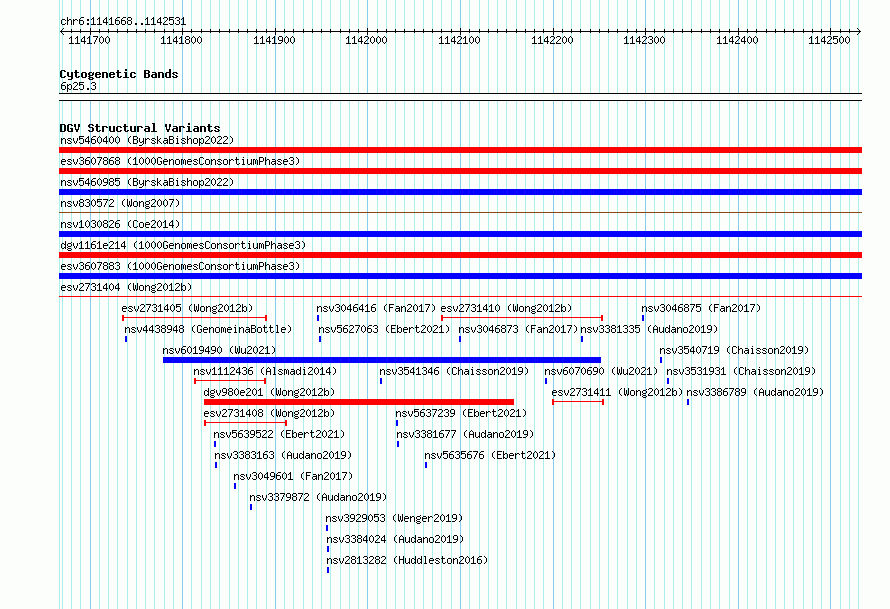Click the DGV Structural Variants track title
The height and width of the screenshot is (609, 890).
pyautogui.click(x=140, y=128)
